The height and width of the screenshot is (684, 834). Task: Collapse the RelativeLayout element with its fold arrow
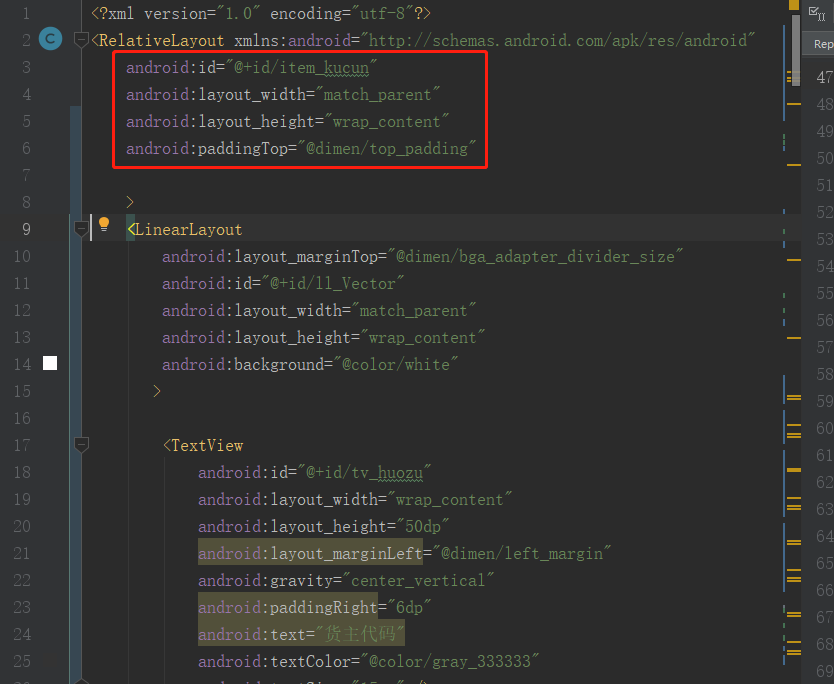click(81, 37)
